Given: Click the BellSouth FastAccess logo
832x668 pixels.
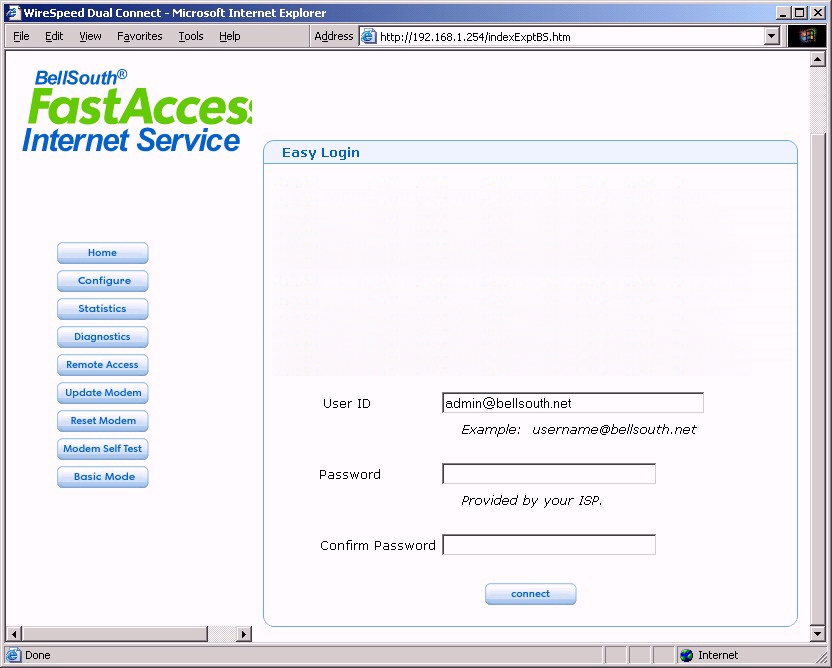Looking at the screenshot, I should [x=137, y=111].
